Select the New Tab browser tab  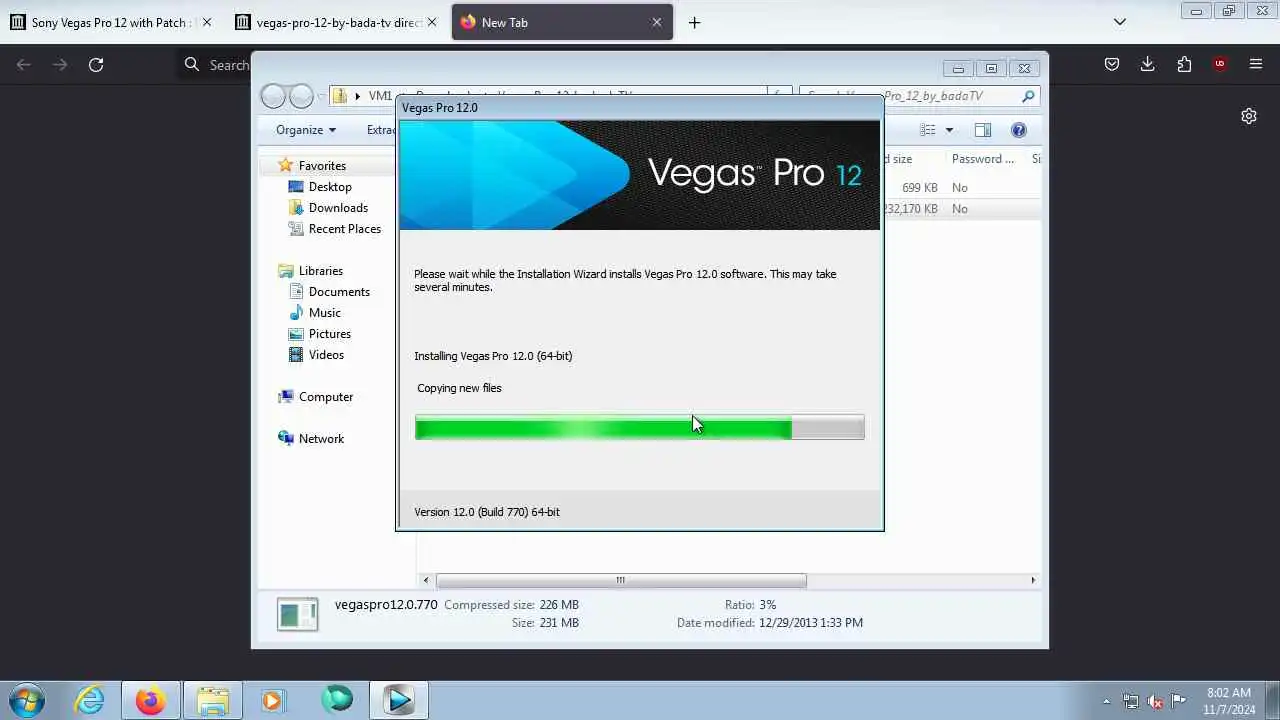click(562, 22)
